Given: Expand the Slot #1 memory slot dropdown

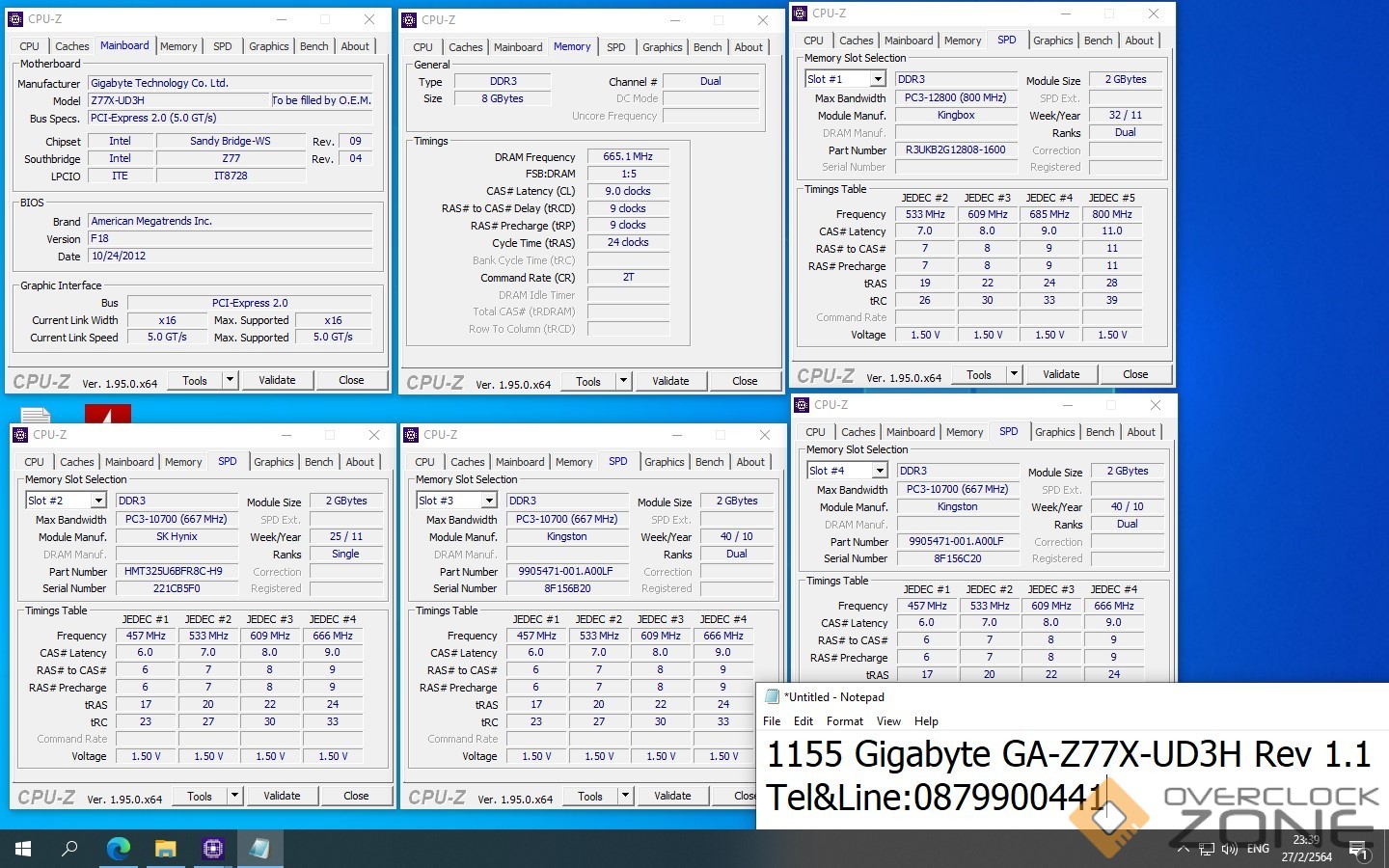Looking at the screenshot, I should point(877,79).
